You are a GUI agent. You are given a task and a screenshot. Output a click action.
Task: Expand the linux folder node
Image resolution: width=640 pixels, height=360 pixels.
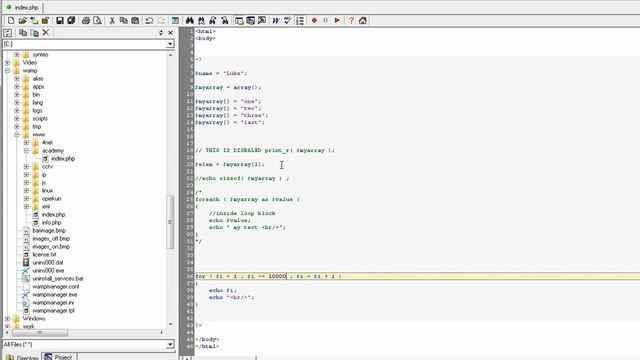pos(27,191)
